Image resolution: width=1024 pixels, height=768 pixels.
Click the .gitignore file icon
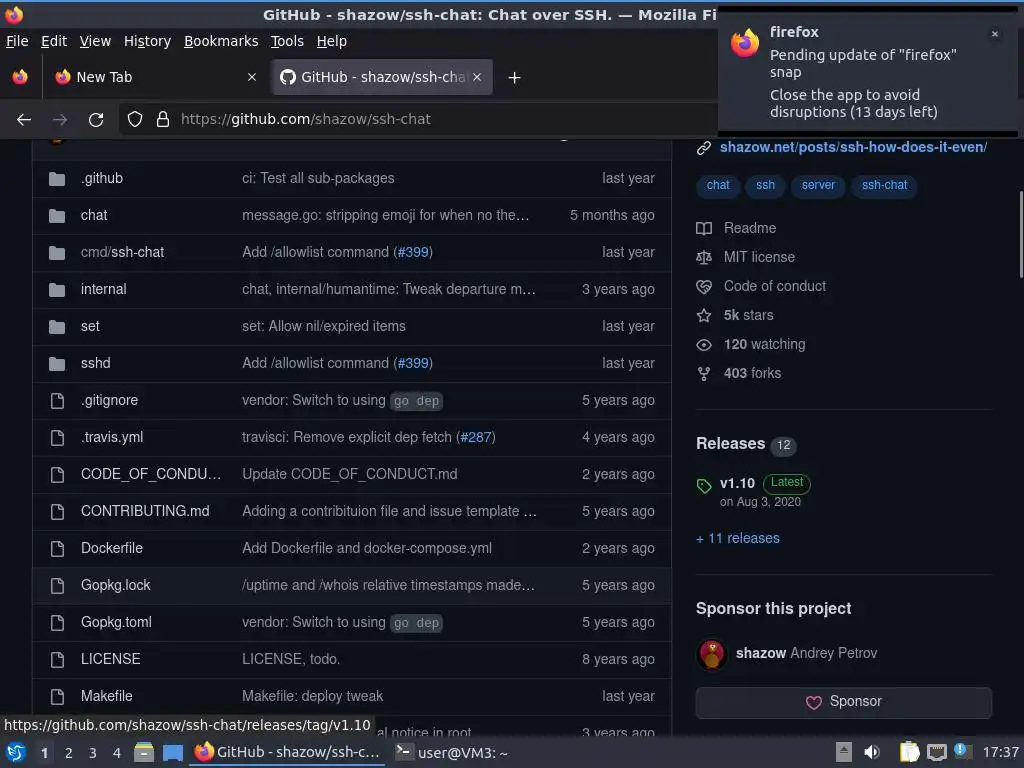tap(57, 400)
